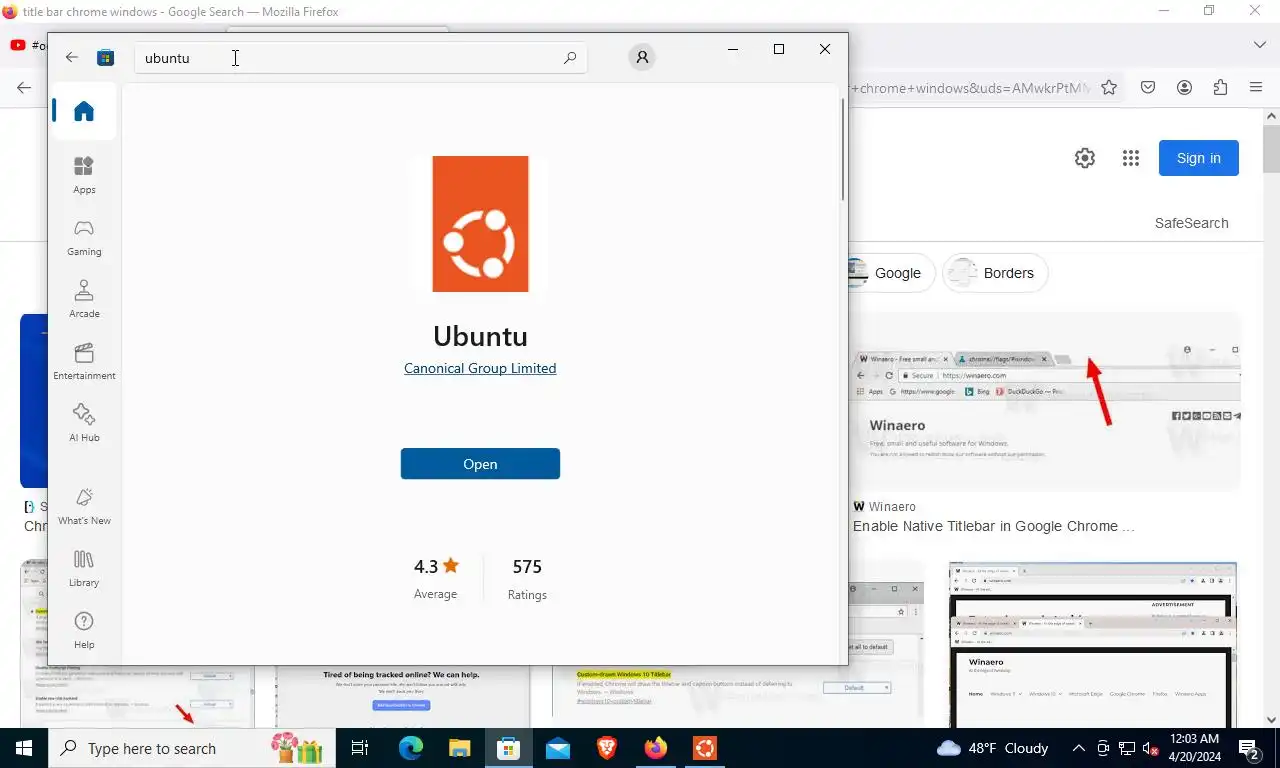Click Firefox Pocket save icon
1280x768 pixels.
(1148, 87)
